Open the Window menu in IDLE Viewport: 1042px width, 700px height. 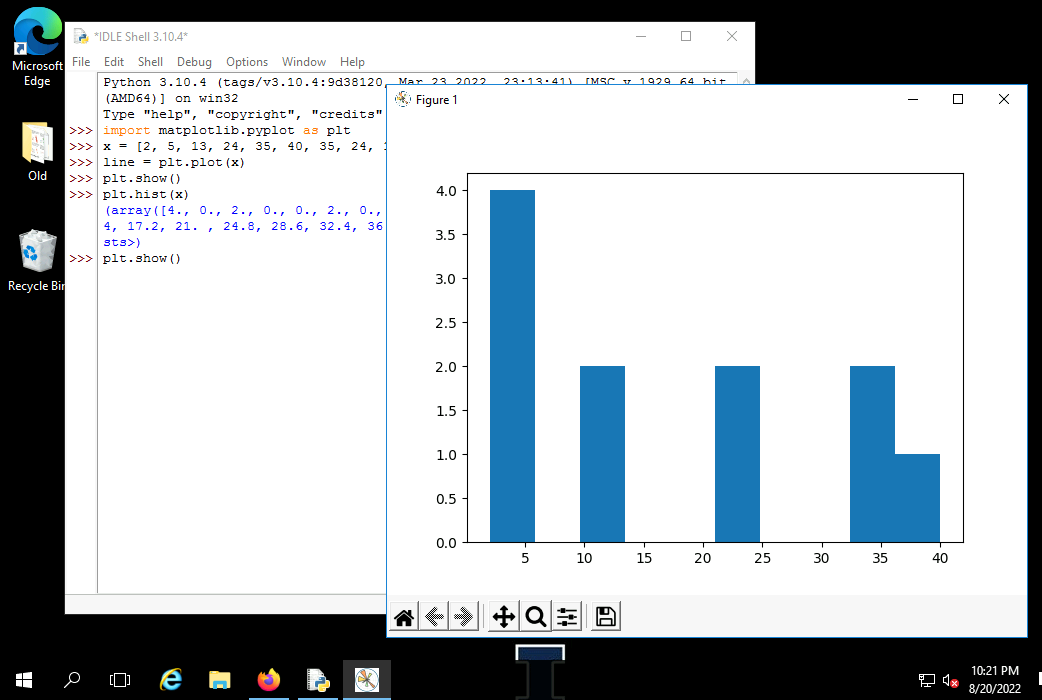tap(304, 62)
